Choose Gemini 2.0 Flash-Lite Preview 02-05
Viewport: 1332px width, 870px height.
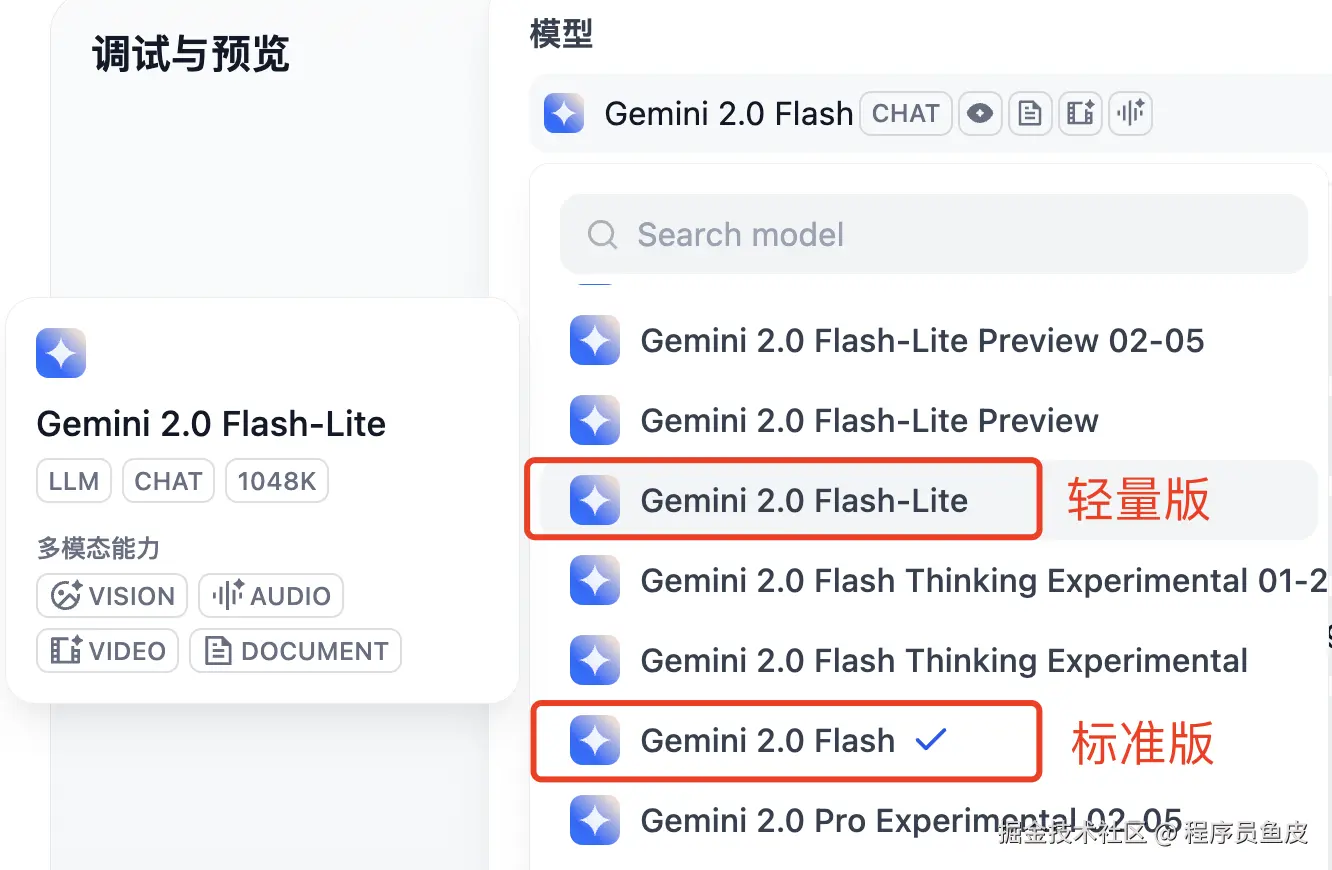(922, 341)
